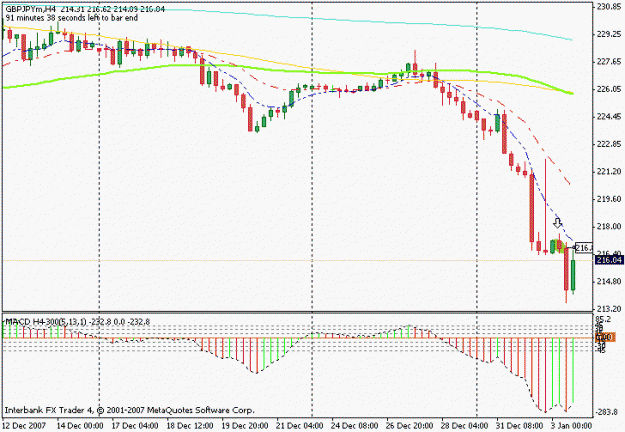Click the last green candlestick on the chart
Screen dimensions: 625x432
point(573,275)
